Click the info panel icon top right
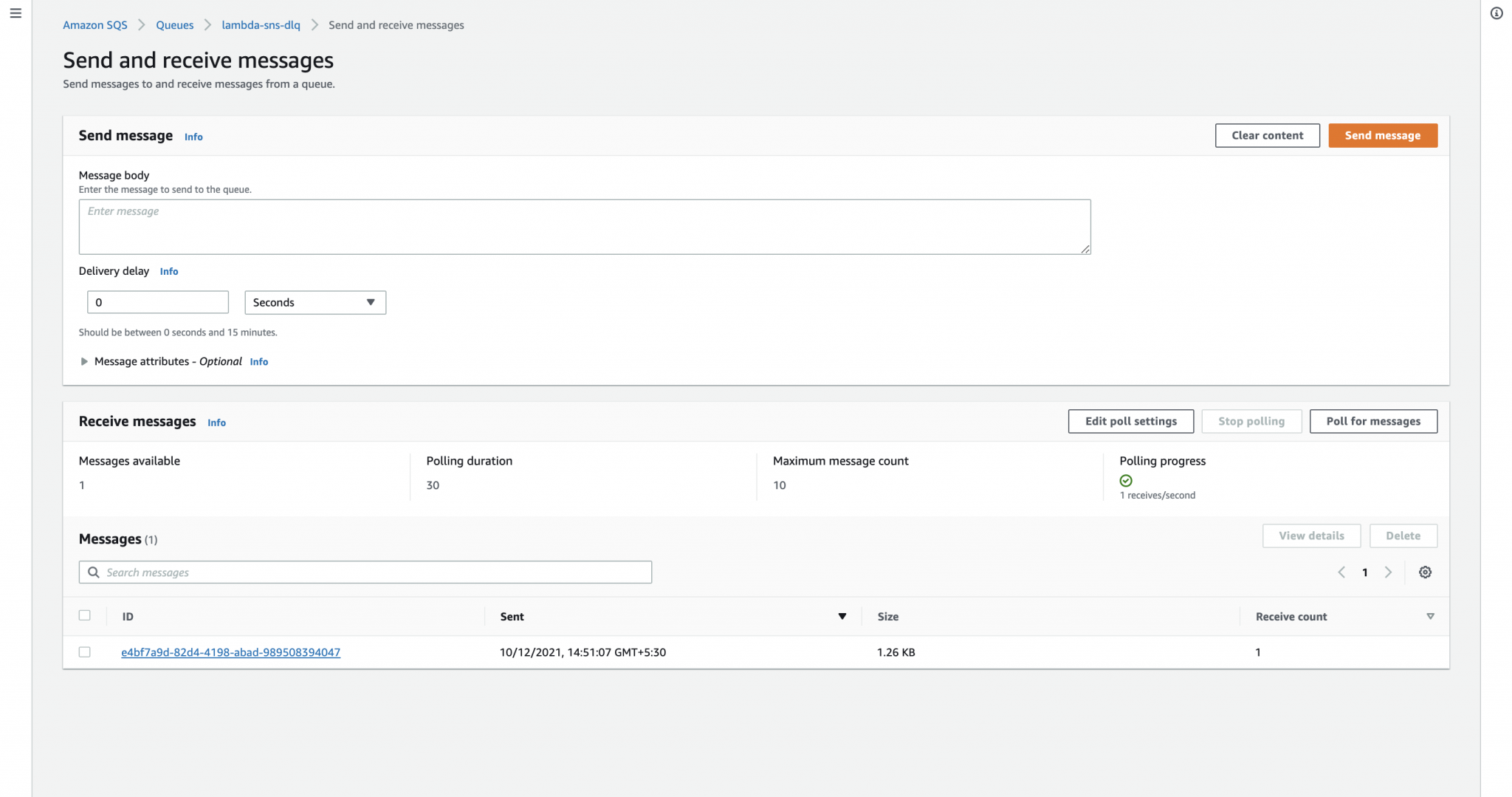The height and width of the screenshot is (797, 1512). tap(1497, 13)
